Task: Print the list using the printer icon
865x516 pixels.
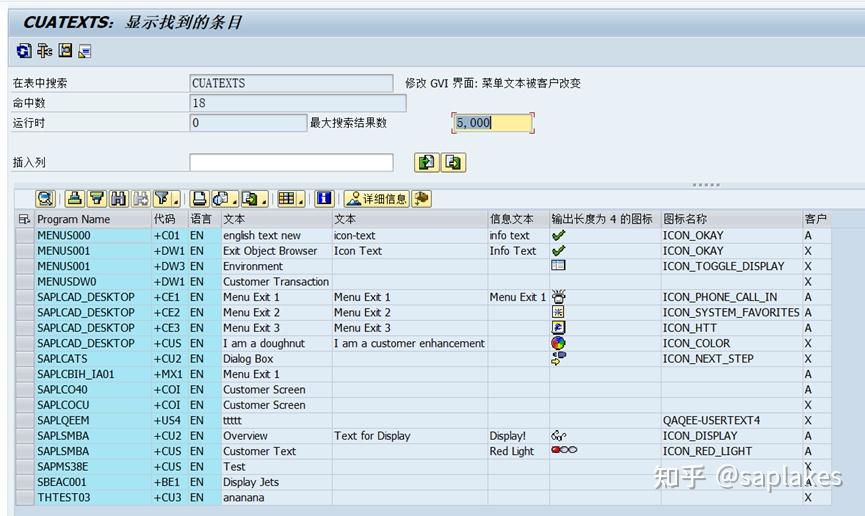Action: (199, 199)
